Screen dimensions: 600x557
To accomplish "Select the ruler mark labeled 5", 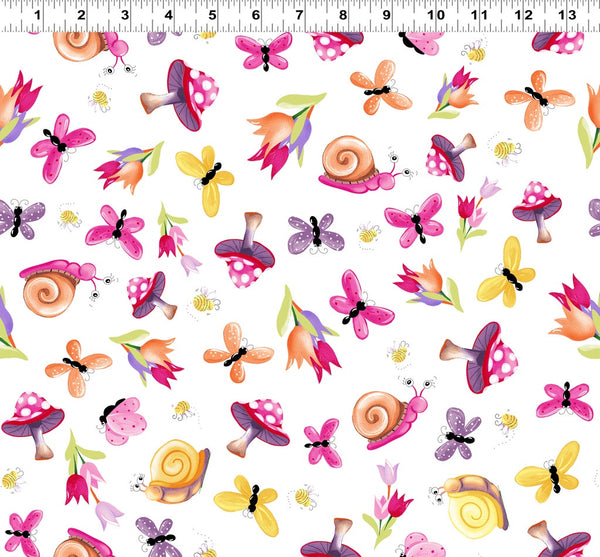I will tap(213, 16).
